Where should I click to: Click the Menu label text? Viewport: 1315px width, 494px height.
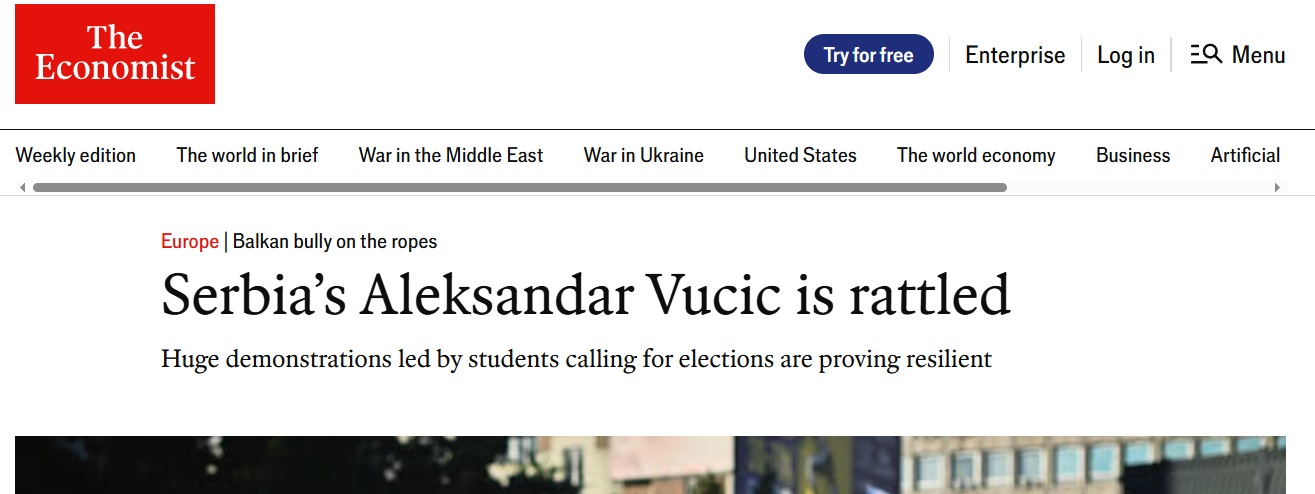(1259, 55)
